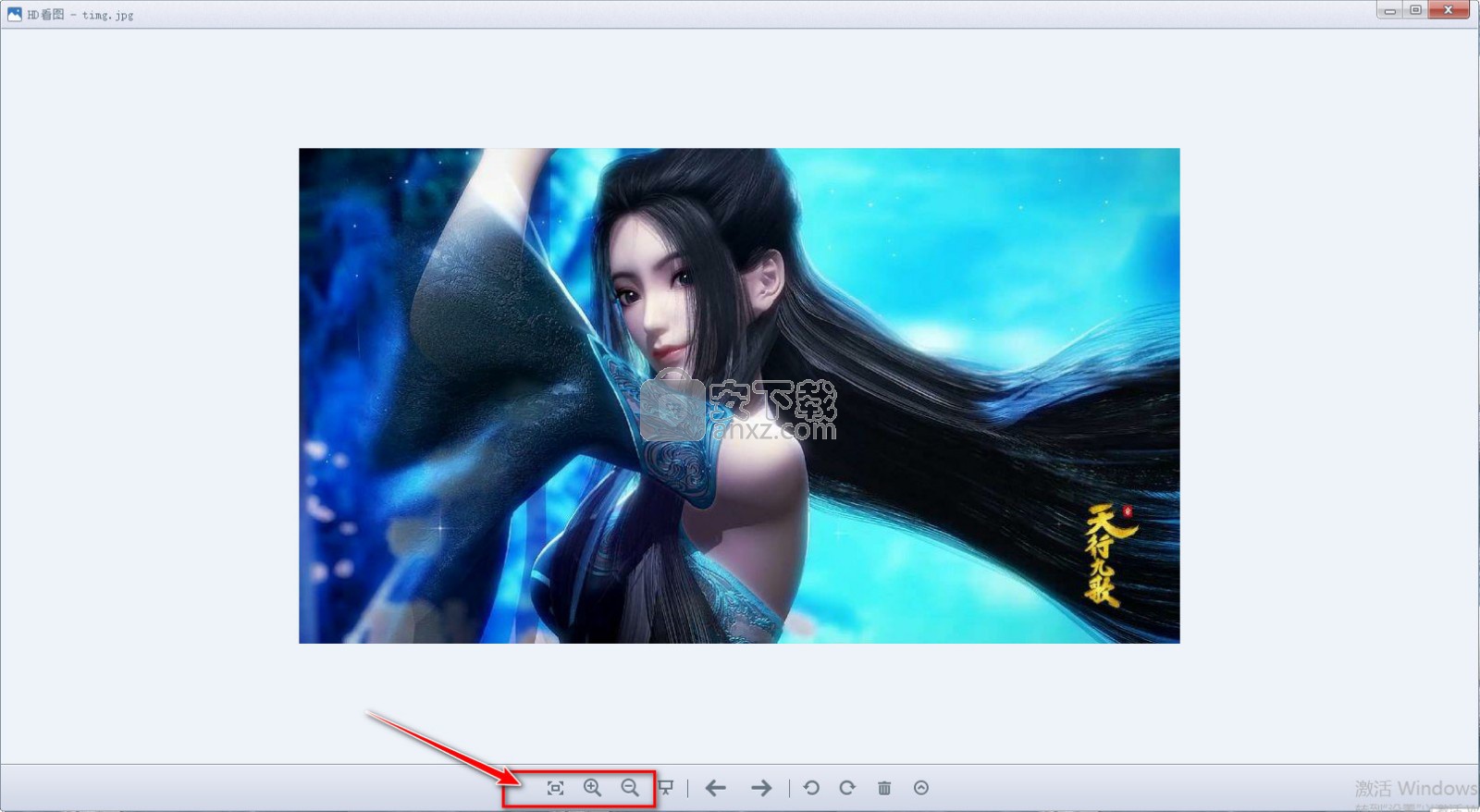Screen dimensions: 1480x812
Task: Zoom in with the magnifier plus icon
Action: [x=593, y=788]
